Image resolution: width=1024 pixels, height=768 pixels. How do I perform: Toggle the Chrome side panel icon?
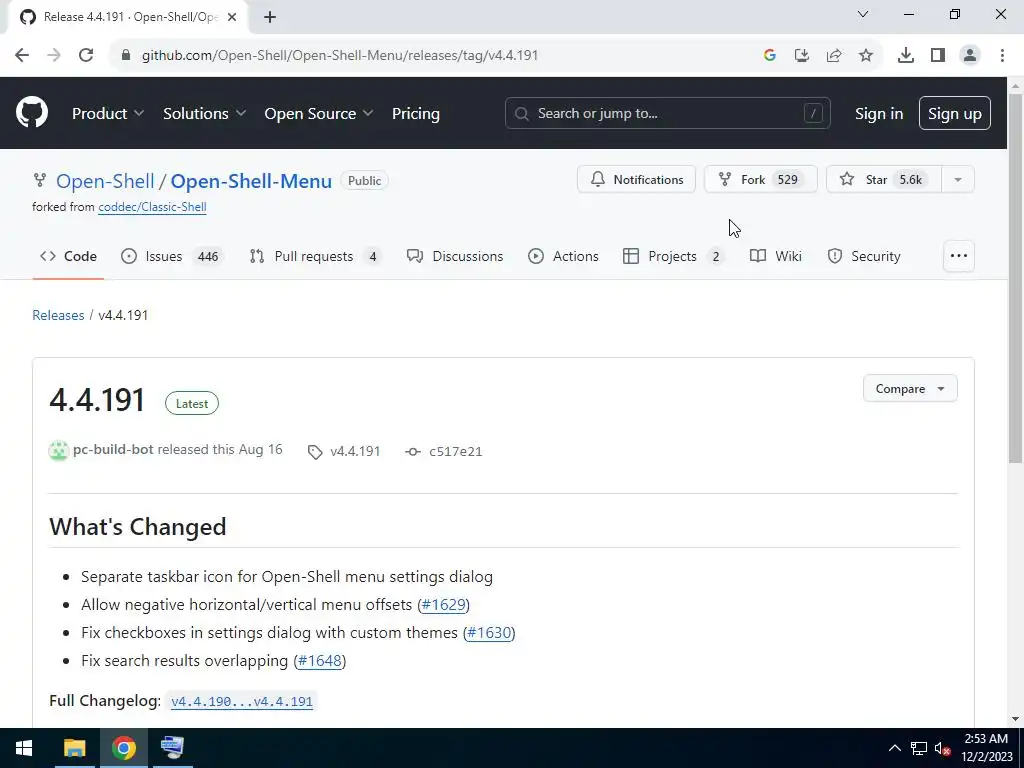[938, 55]
